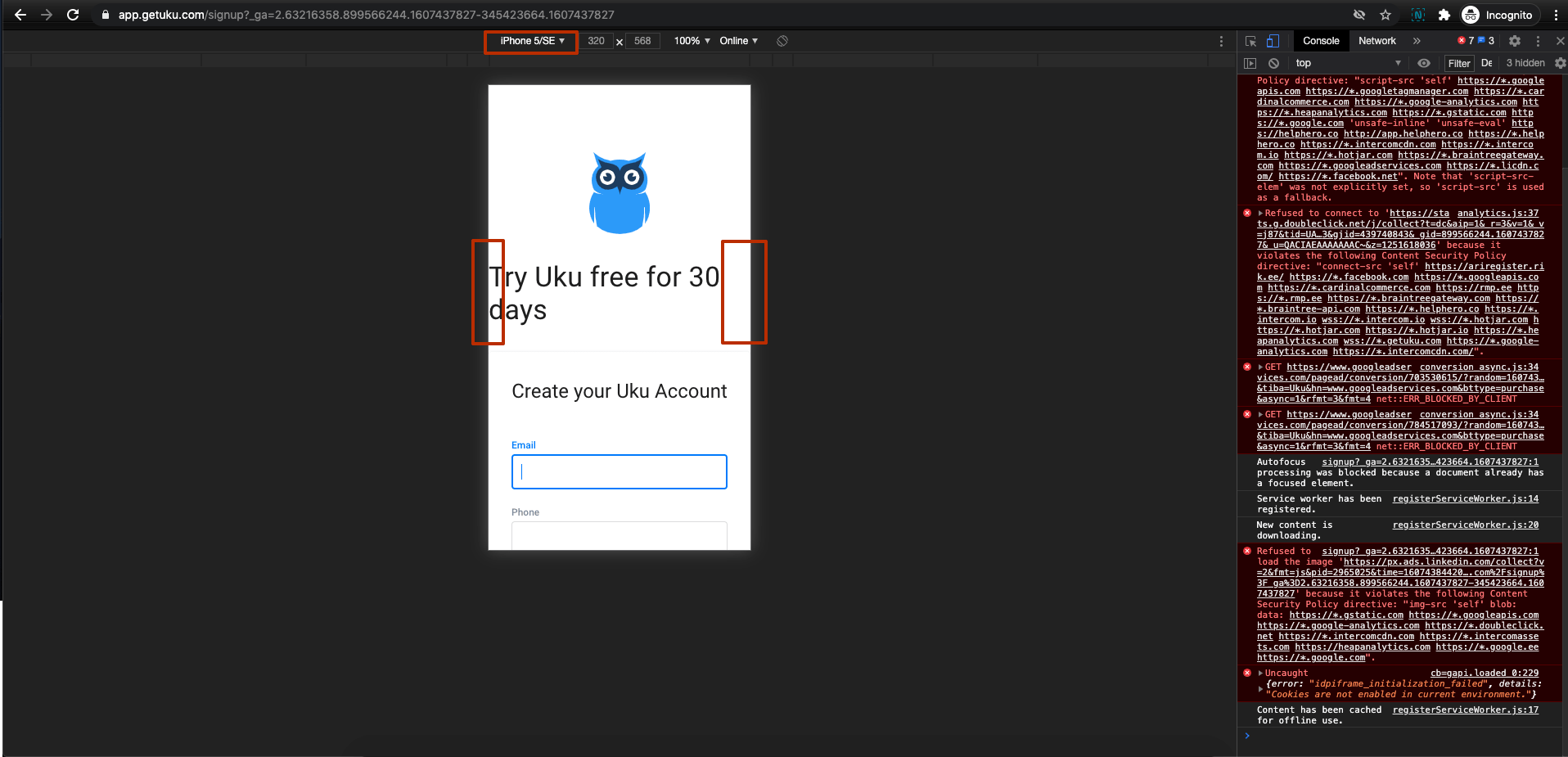
Task: Go forward in browser history
Action: point(47,15)
